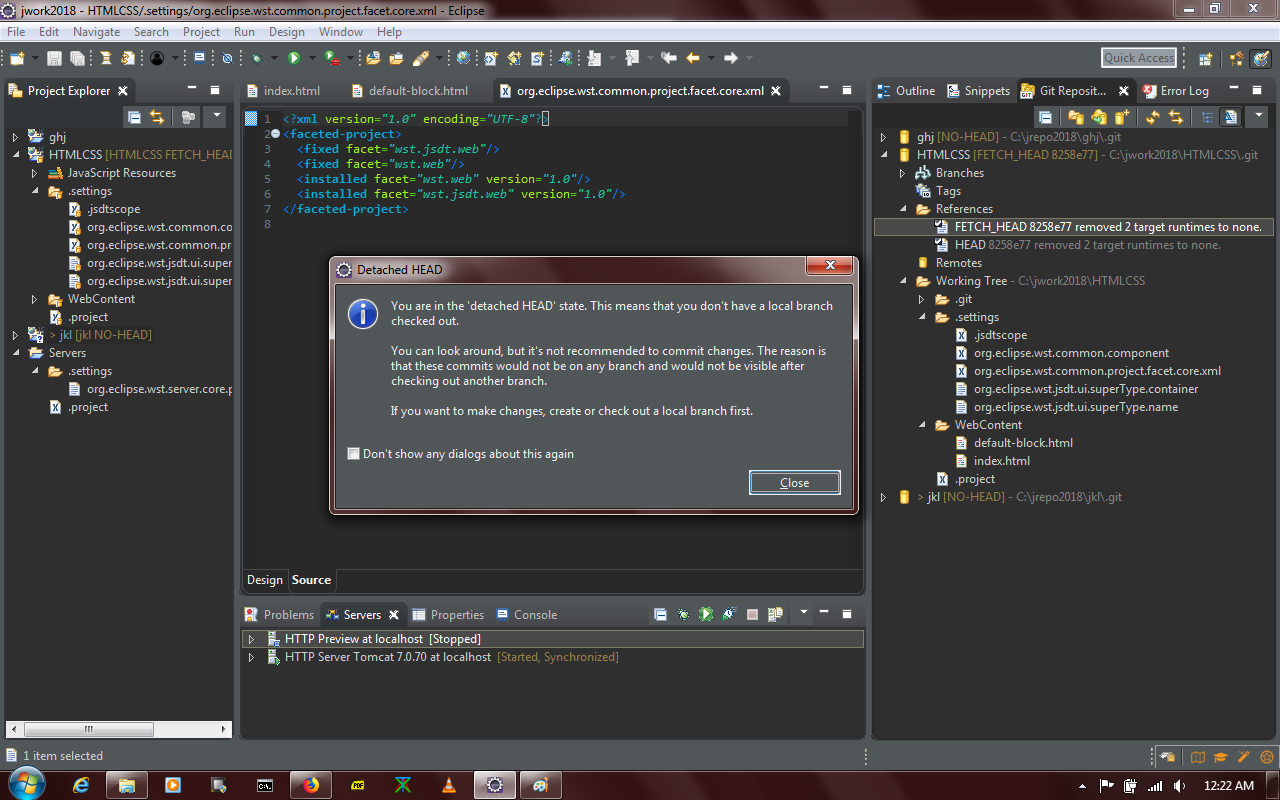The width and height of the screenshot is (1280, 800).
Task: Open Git Repositories View Menu dropdown
Action: [1258, 118]
